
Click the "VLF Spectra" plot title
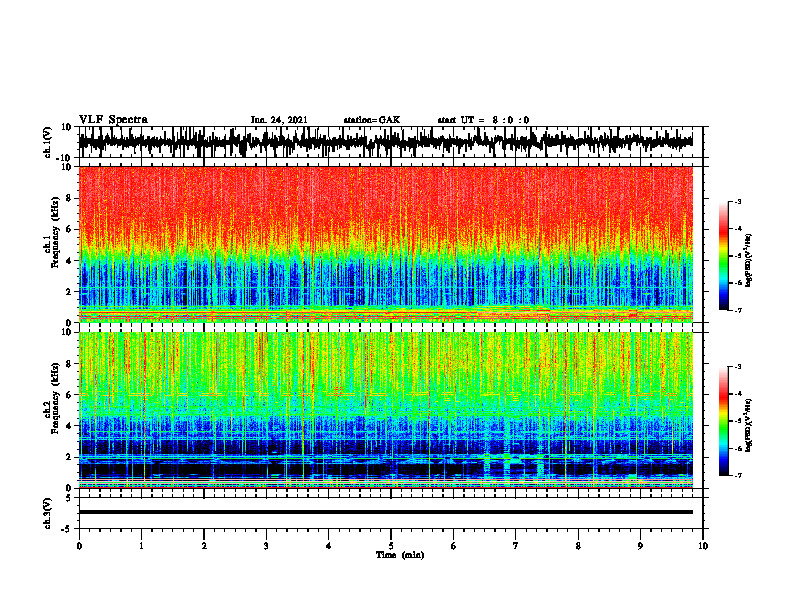click(113, 120)
